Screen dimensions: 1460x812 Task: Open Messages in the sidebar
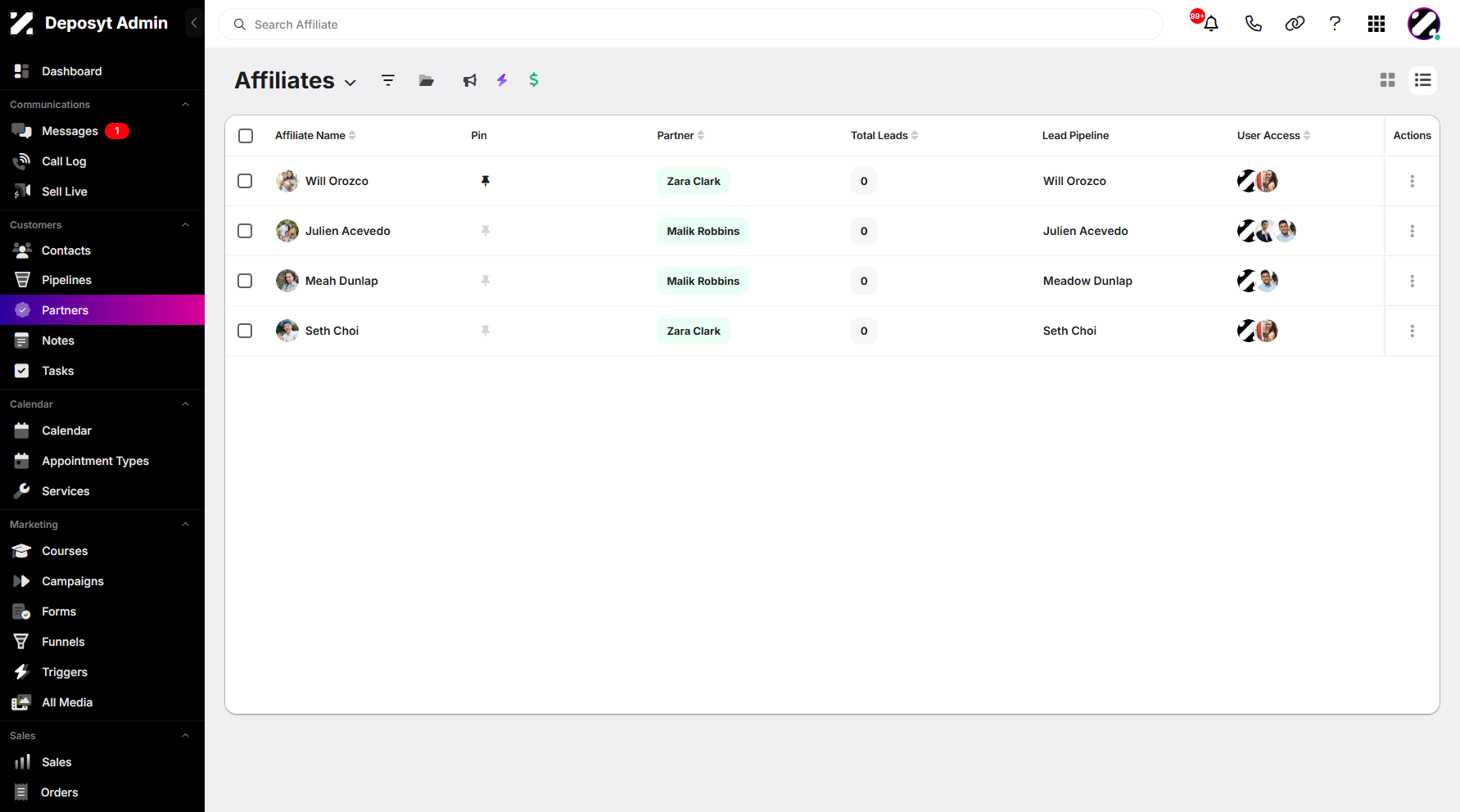coord(102,131)
